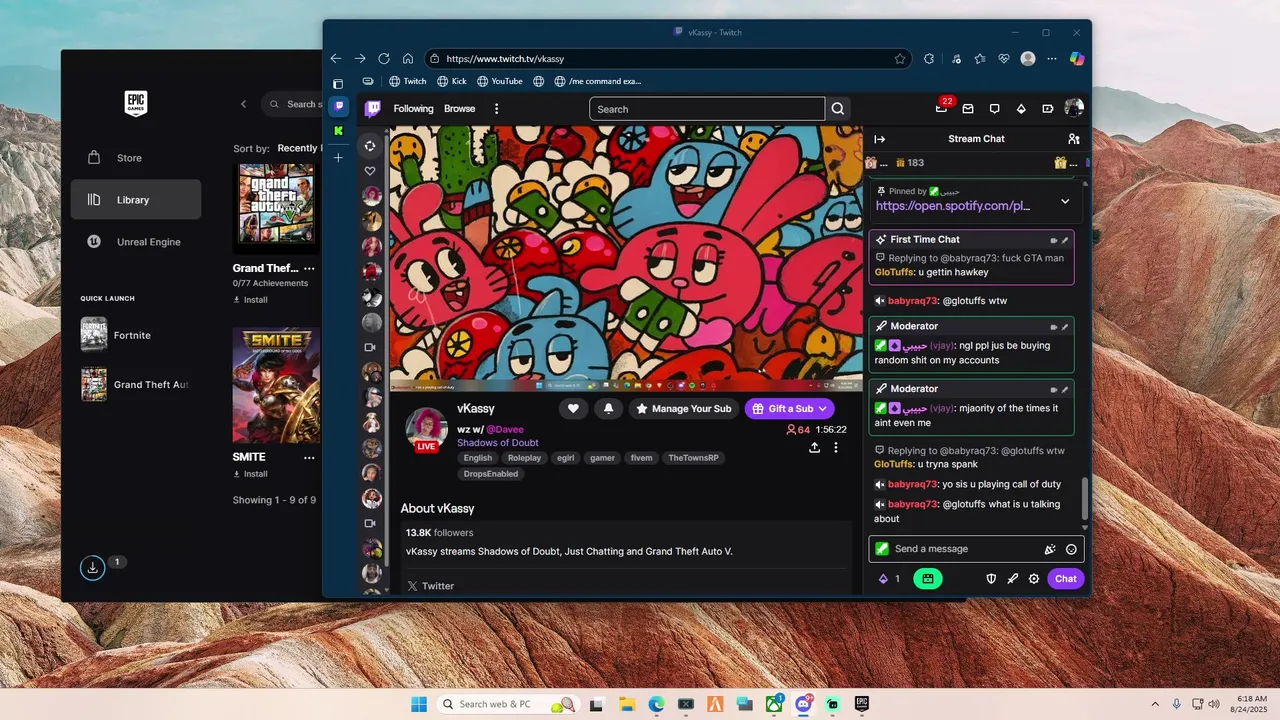
Task: Add new item with plus in browser sidebar
Action: click(339, 157)
